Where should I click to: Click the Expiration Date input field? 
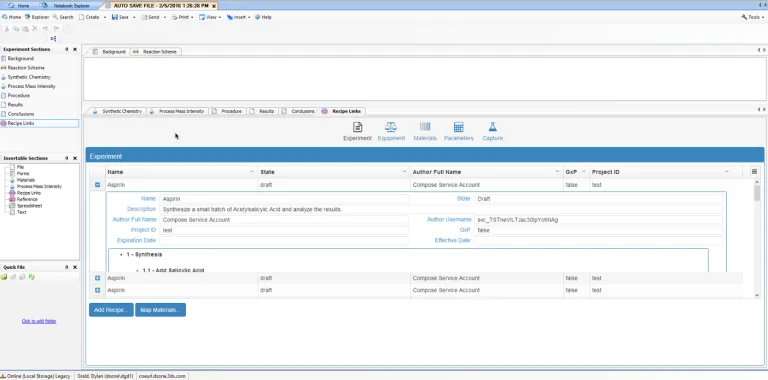point(284,240)
